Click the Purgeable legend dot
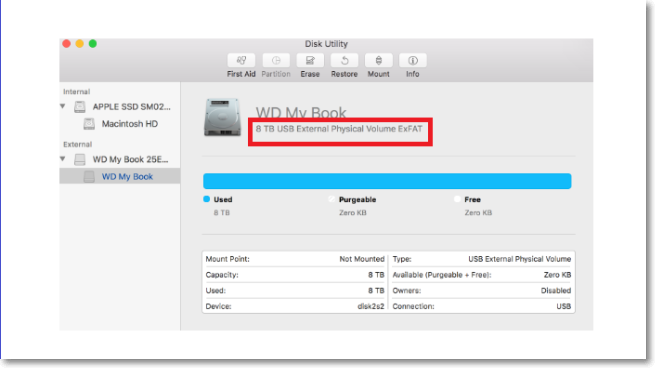Viewport: 655px width, 368px height. (x=332, y=199)
